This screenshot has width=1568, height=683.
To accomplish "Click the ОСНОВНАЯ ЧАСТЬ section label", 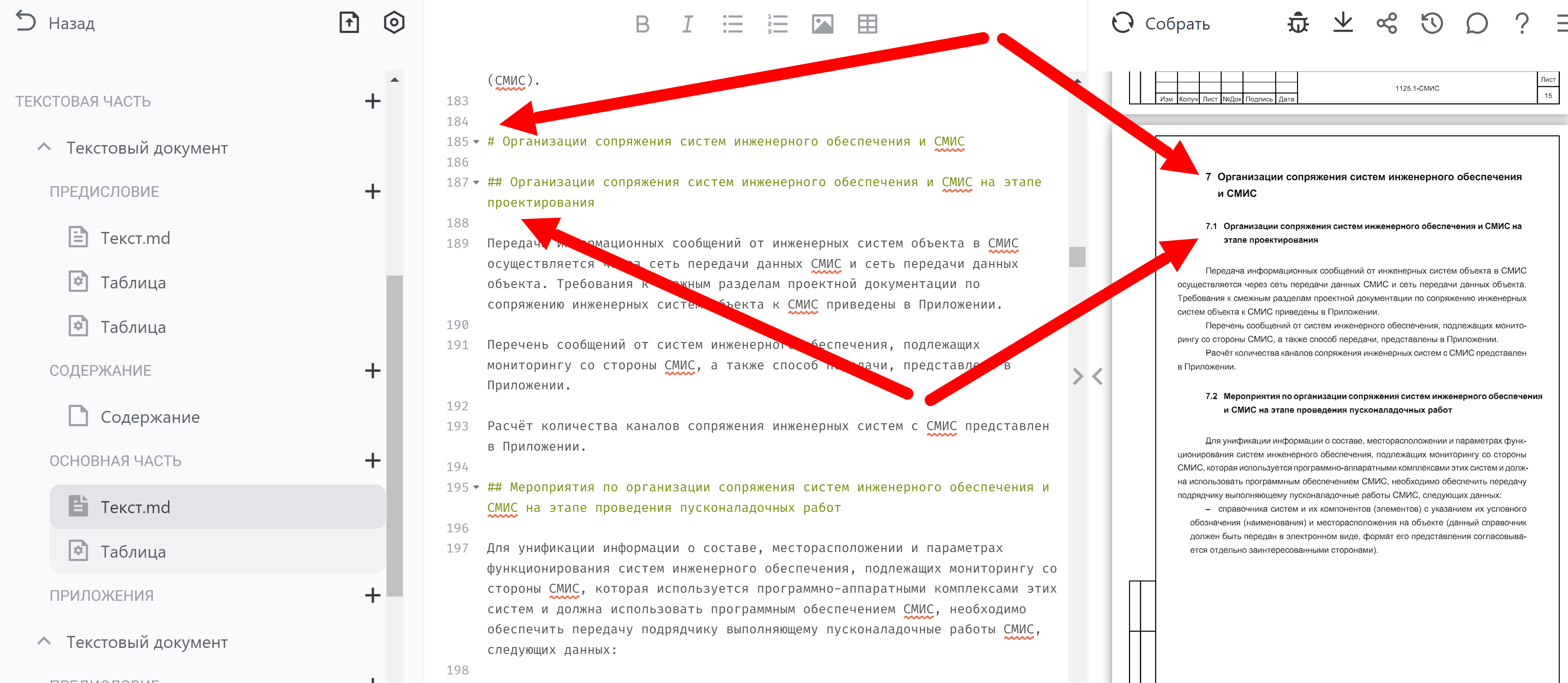I will coord(116,460).
